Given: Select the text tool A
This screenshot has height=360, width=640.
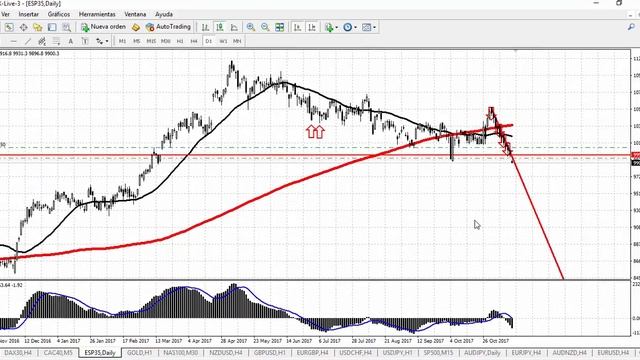Looking at the screenshot, I should pyautogui.click(x=71, y=41).
